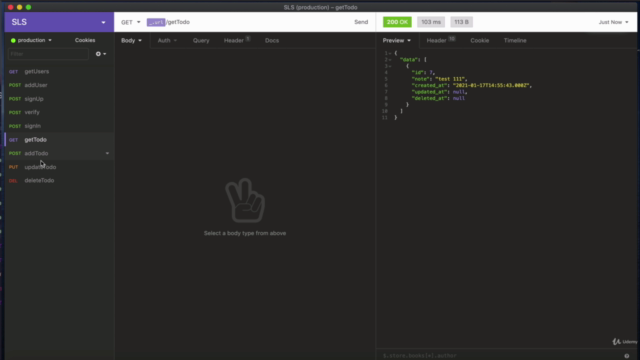Open the Preview mode dropdown
Image resolution: width=640 pixels, height=360 pixels.
click(397, 40)
